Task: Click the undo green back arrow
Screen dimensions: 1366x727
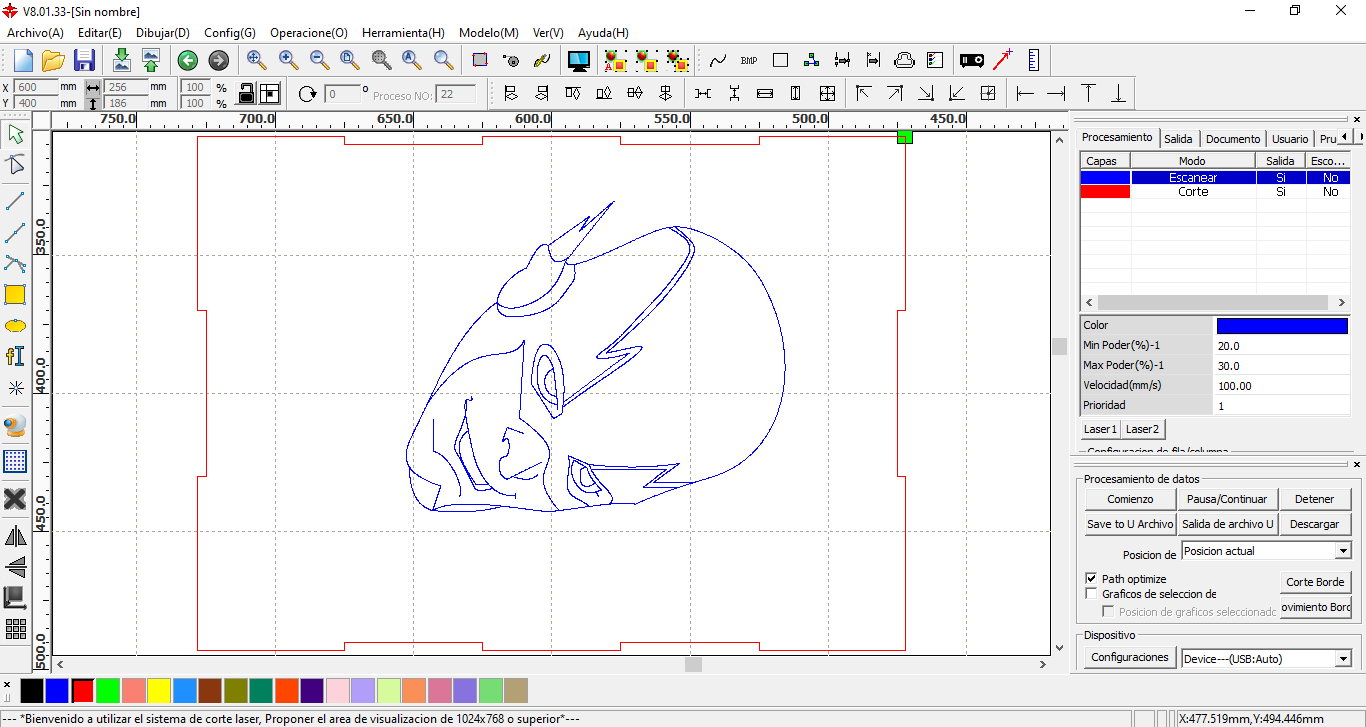Action: (187, 60)
